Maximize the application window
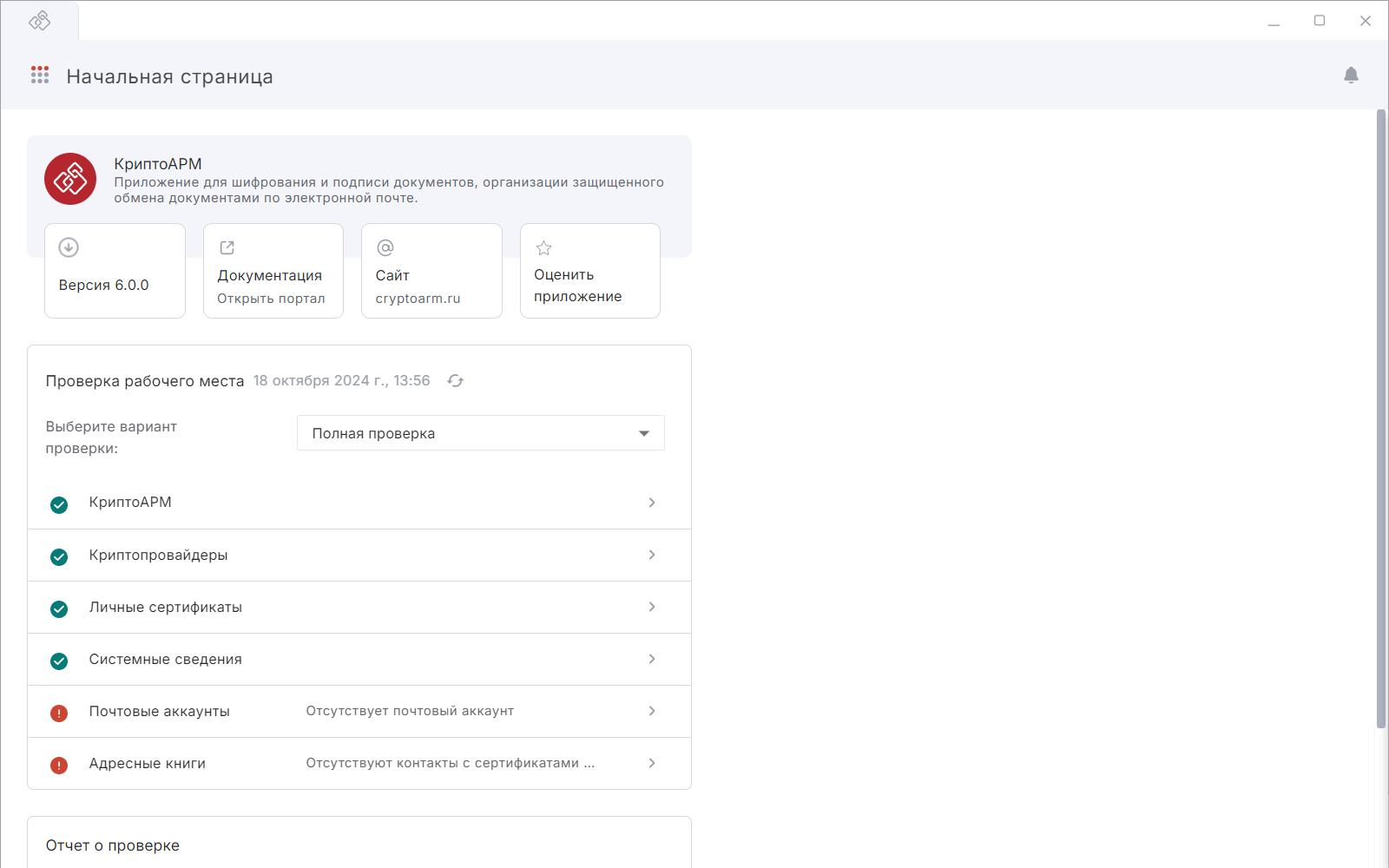The image size is (1389, 868). point(1320,21)
